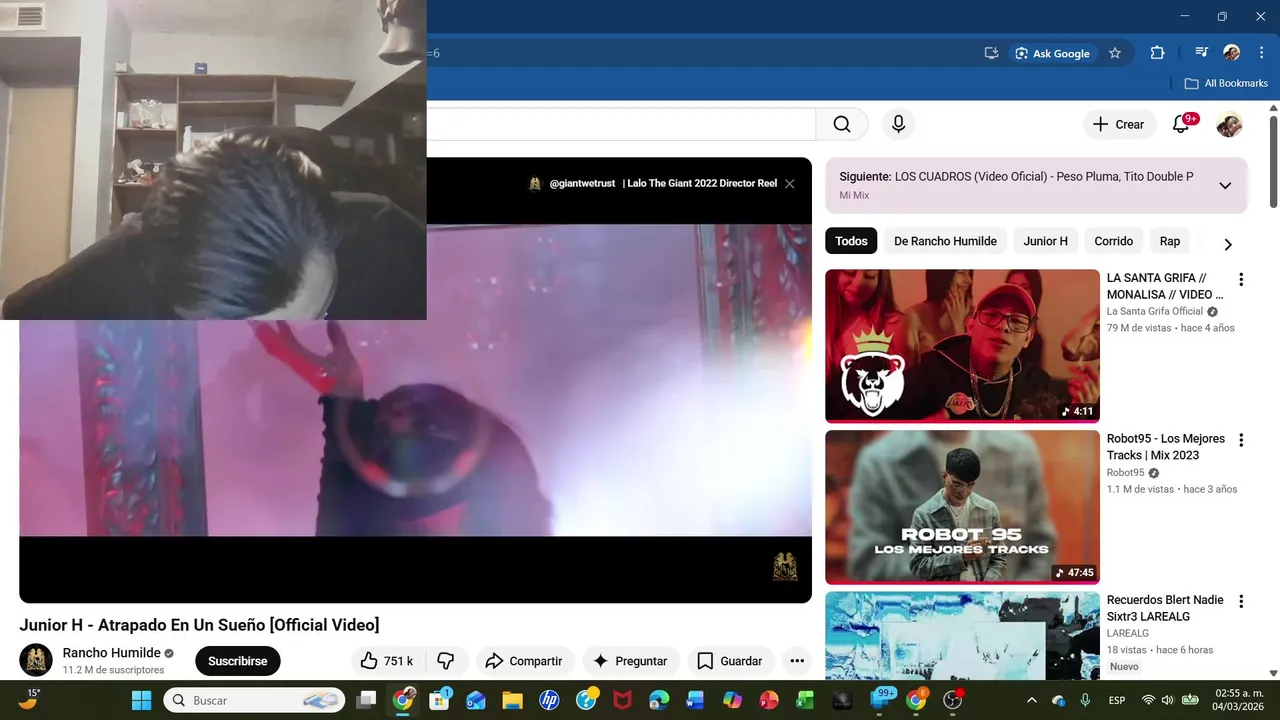Open more actions three-dot button under video
The width and height of the screenshot is (1280, 720).
(796, 661)
